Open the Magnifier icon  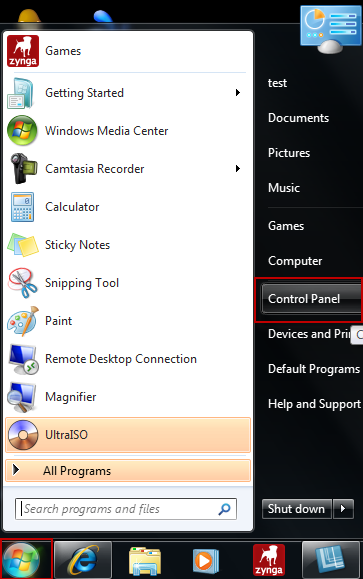(x=22, y=397)
